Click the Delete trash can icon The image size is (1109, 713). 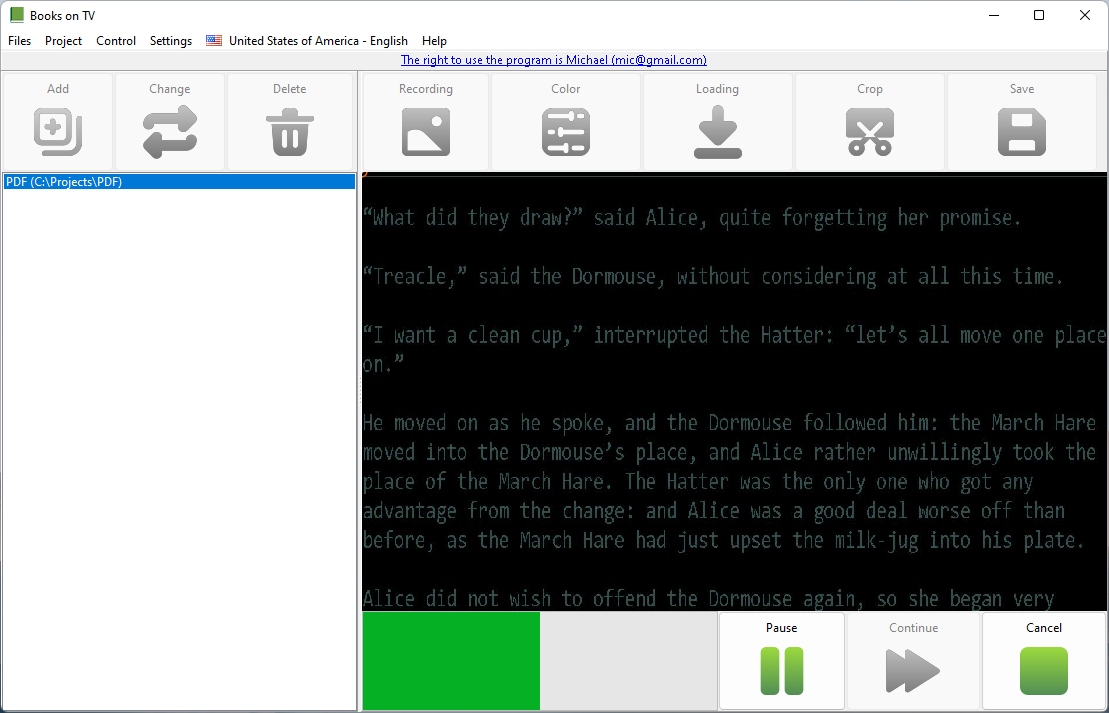(x=290, y=132)
